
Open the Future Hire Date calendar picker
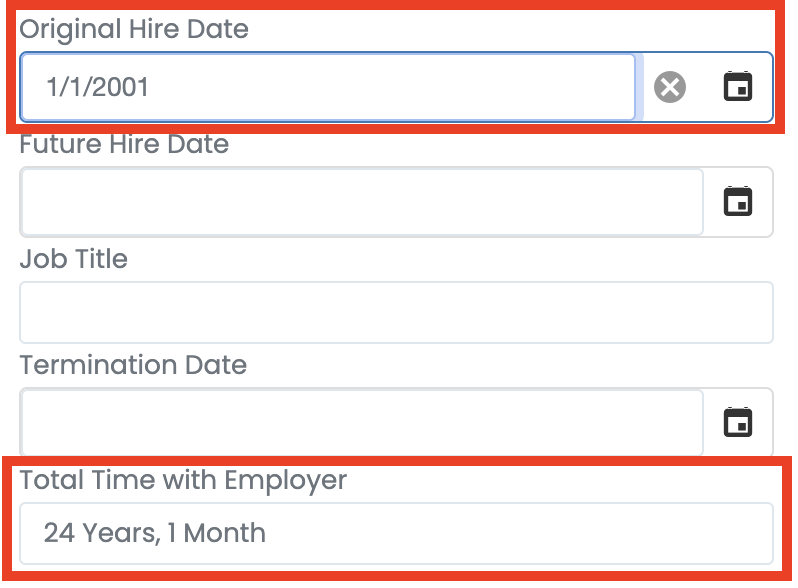[737, 202]
